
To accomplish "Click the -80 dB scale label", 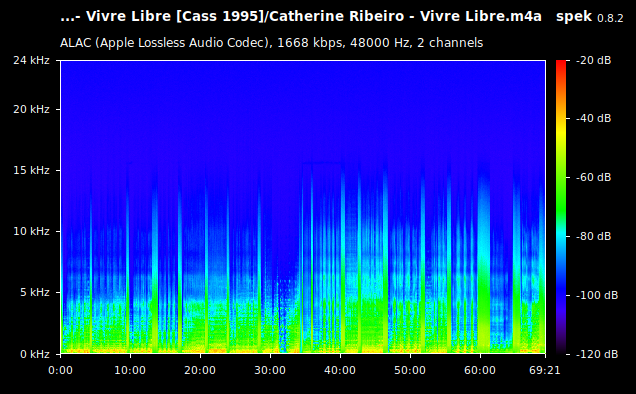I will 593,236.
